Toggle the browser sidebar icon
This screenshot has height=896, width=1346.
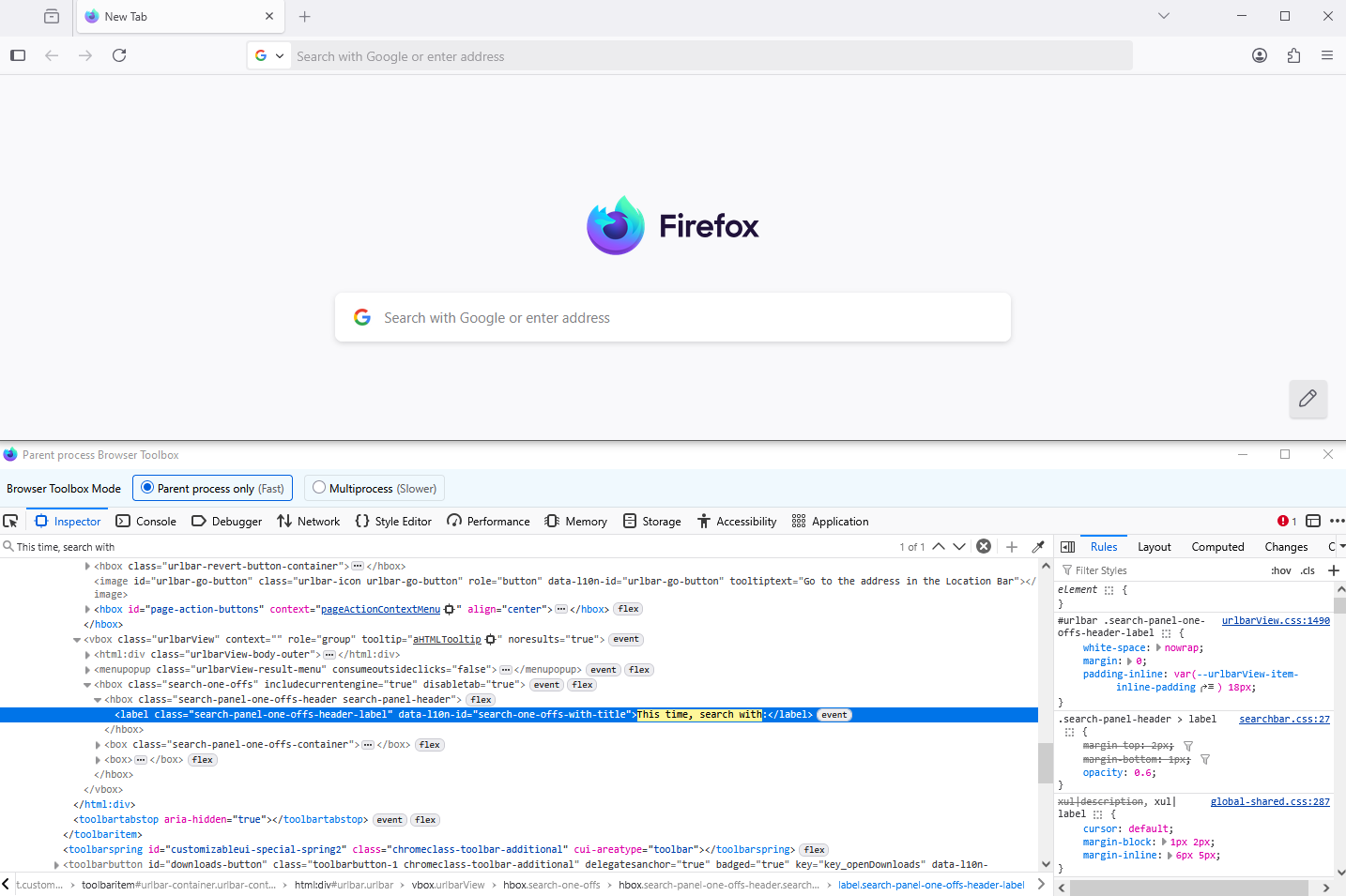pyautogui.click(x=18, y=55)
